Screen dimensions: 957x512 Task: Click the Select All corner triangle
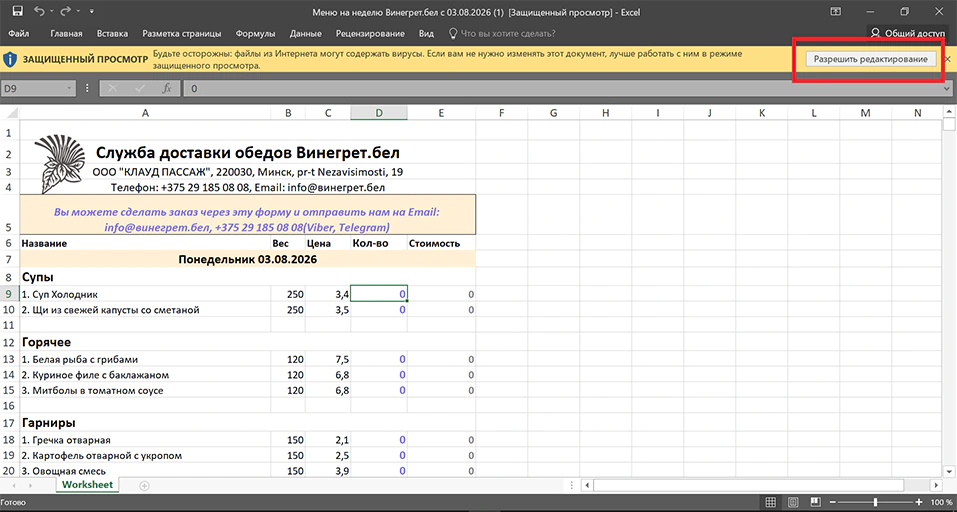point(10,113)
